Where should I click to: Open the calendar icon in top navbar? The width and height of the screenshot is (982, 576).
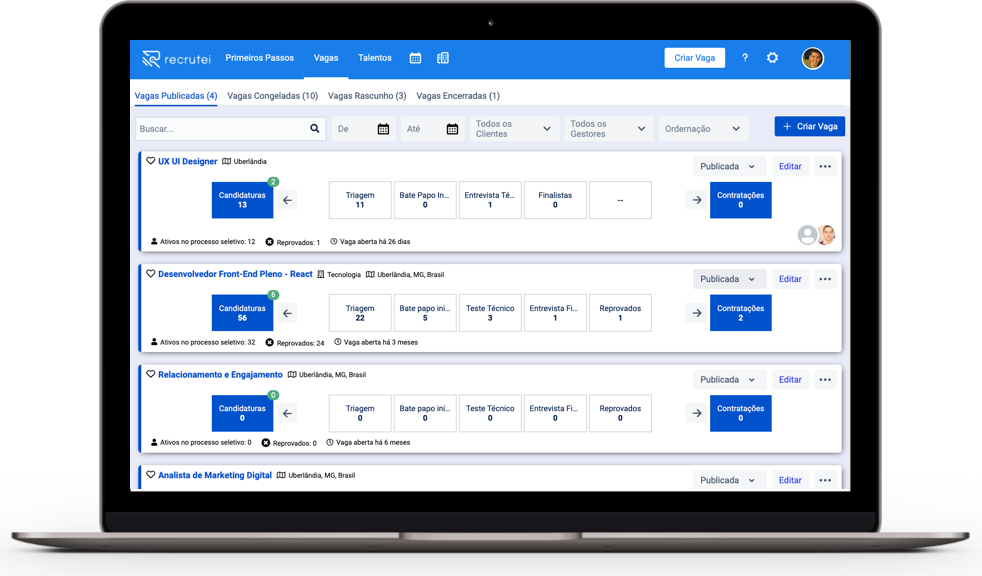(415, 58)
